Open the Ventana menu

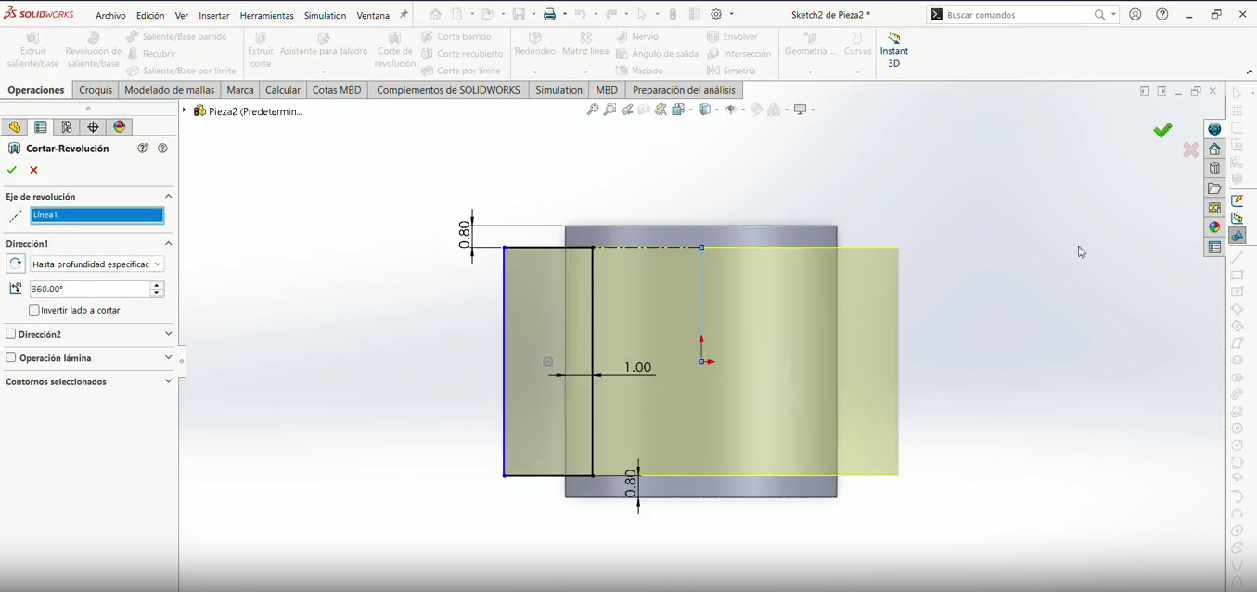tap(373, 16)
